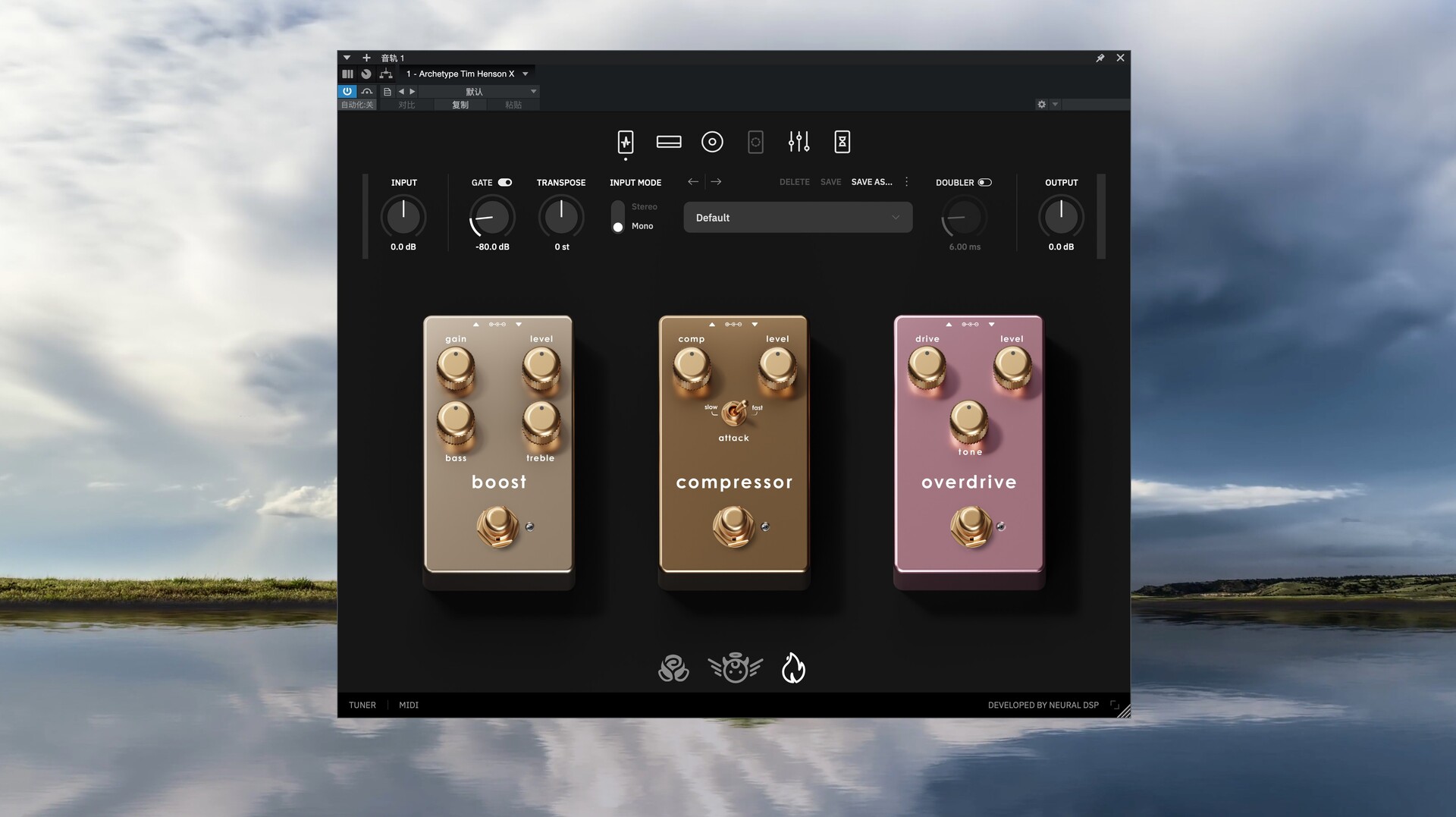
Task: Open the amplifier head section icon
Action: click(668, 142)
